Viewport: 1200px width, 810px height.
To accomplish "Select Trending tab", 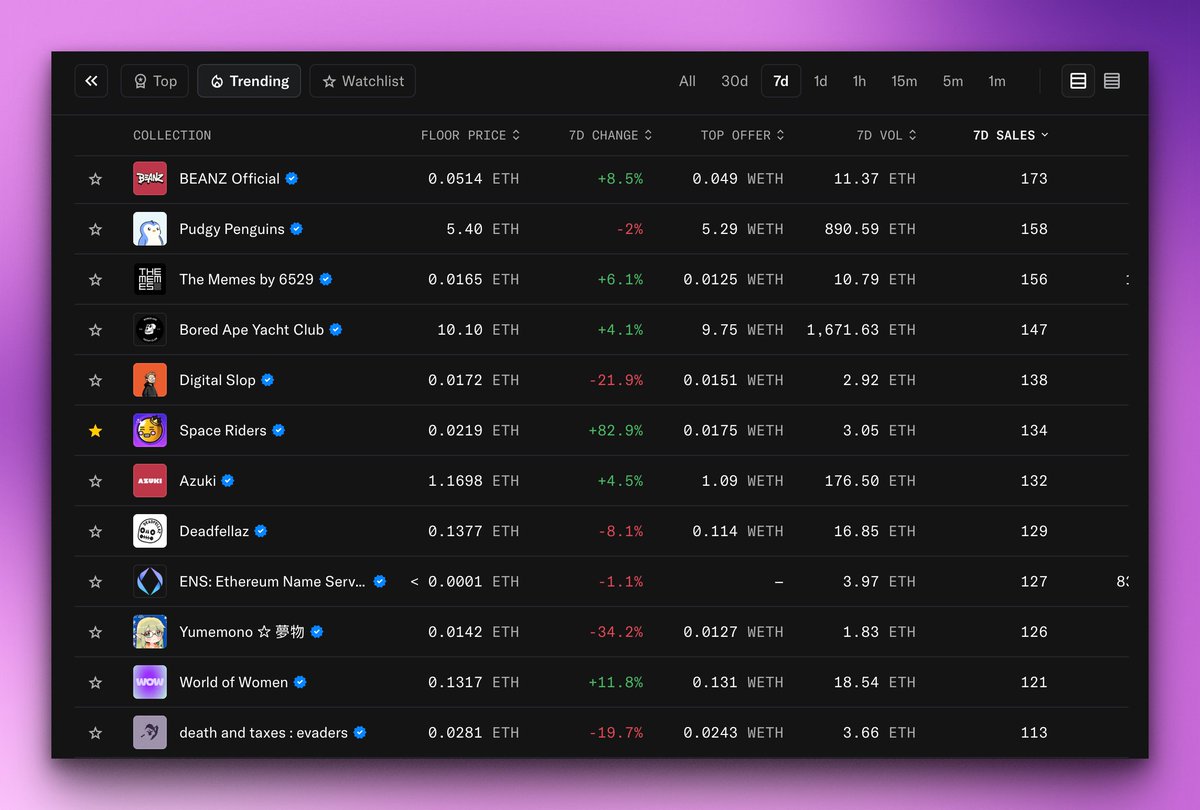I will (x=249, y=81).
